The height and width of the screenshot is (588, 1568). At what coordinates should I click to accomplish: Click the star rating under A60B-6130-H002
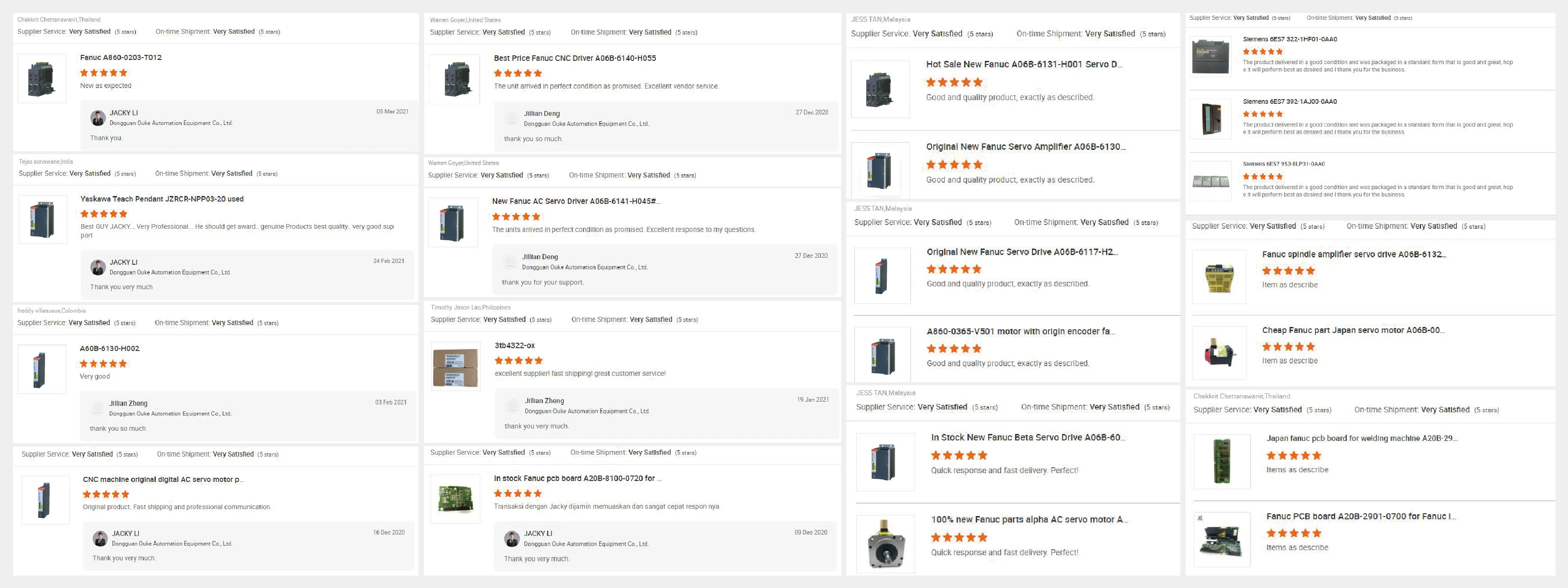[104, 364]
